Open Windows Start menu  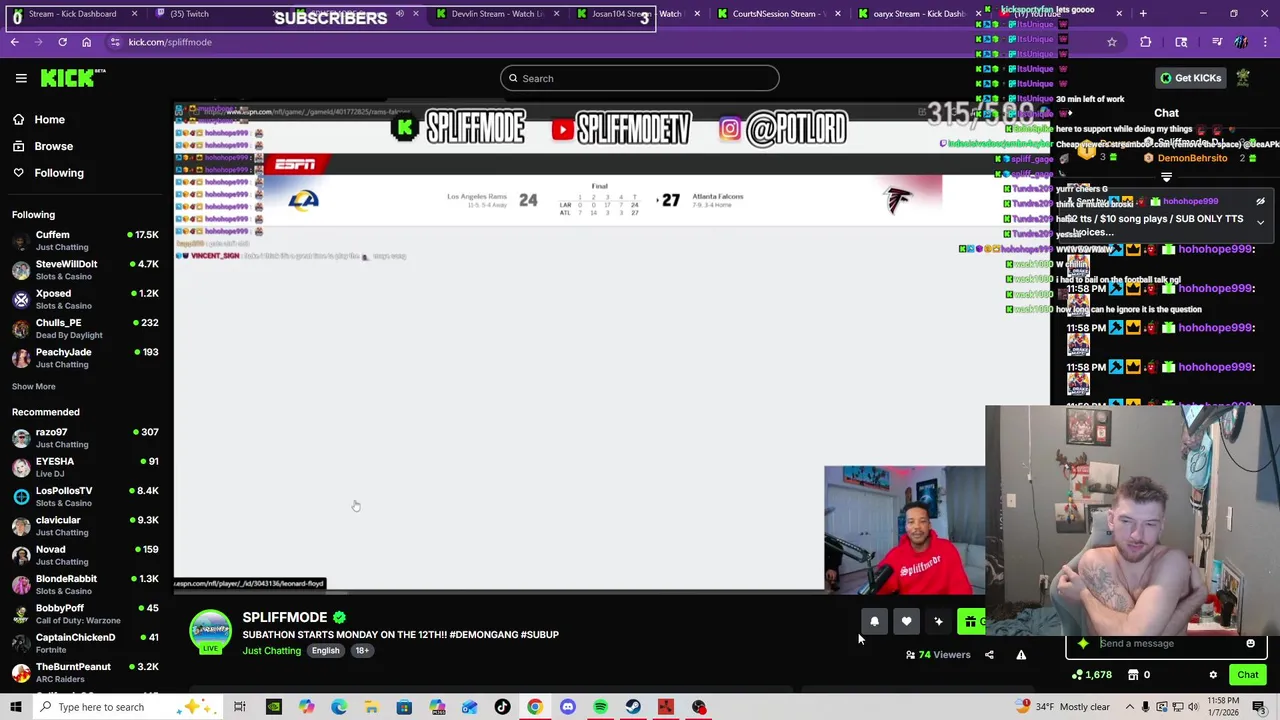[x=16, y=707]
